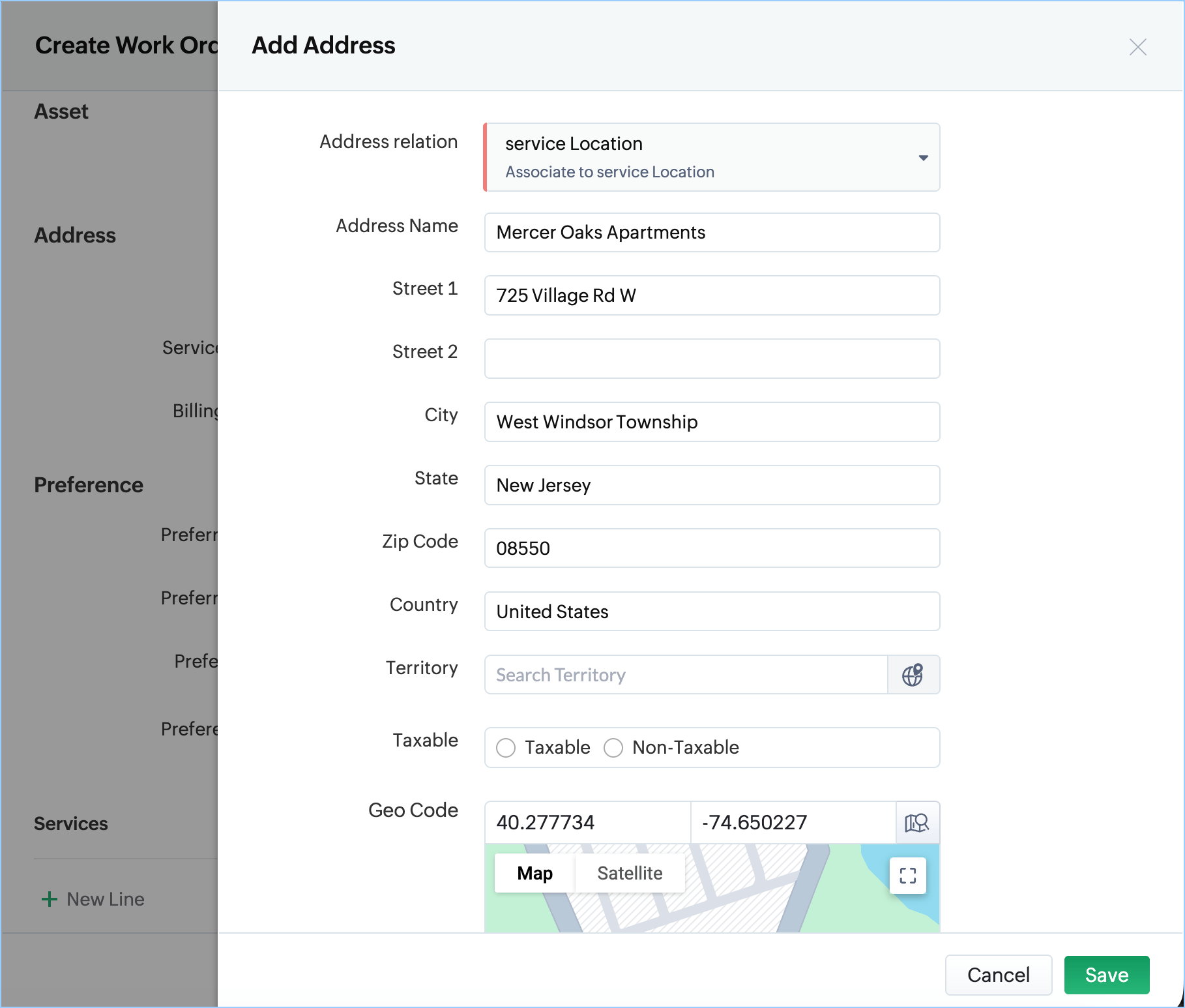Click the Country field
The image size is (1185, 1008).
coord(712,612)
